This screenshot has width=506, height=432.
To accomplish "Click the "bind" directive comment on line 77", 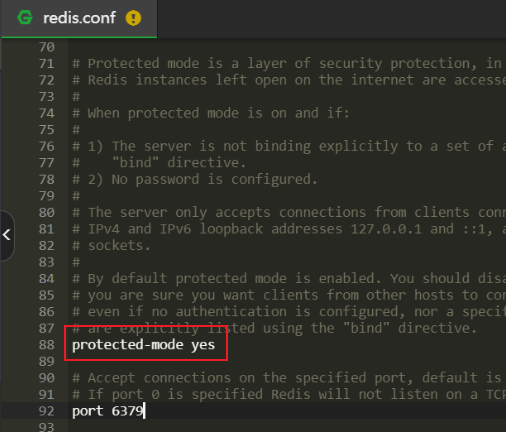I will coord(179,163).
